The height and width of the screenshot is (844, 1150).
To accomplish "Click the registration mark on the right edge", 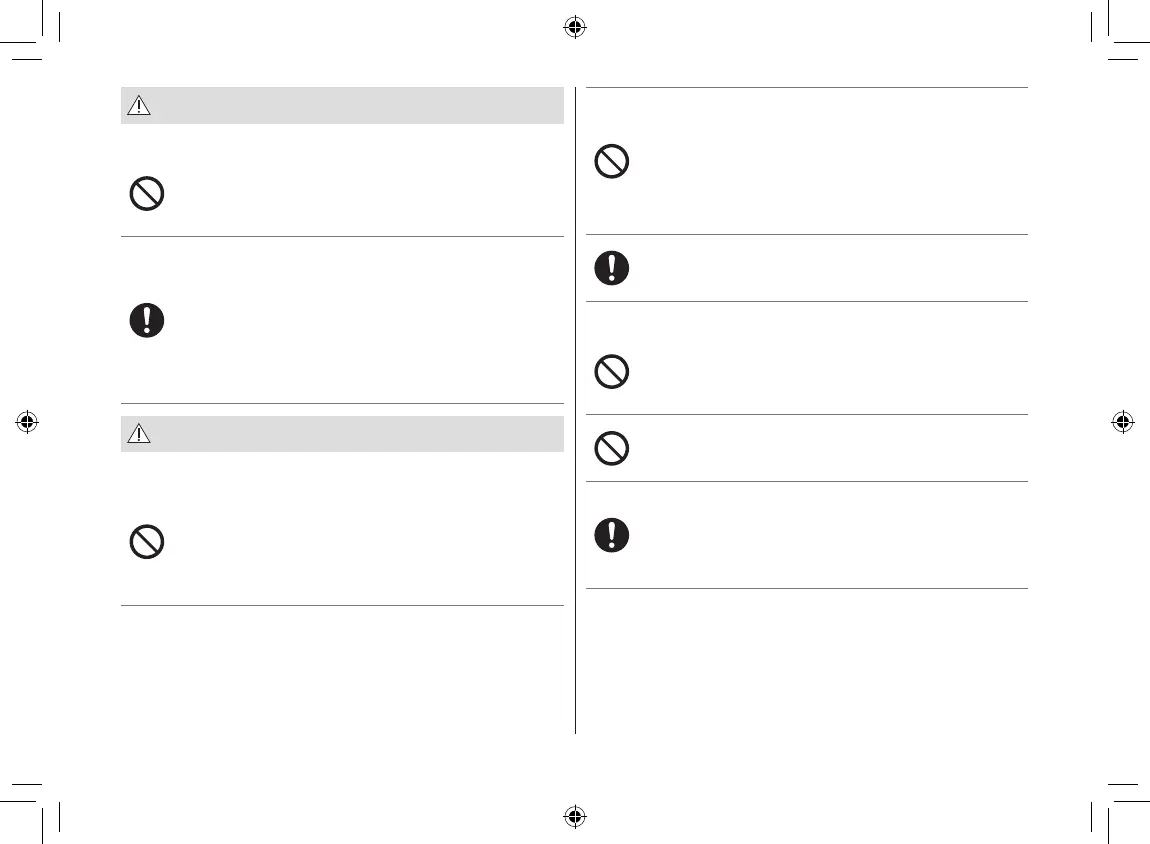I will [x=1122, y=422].
